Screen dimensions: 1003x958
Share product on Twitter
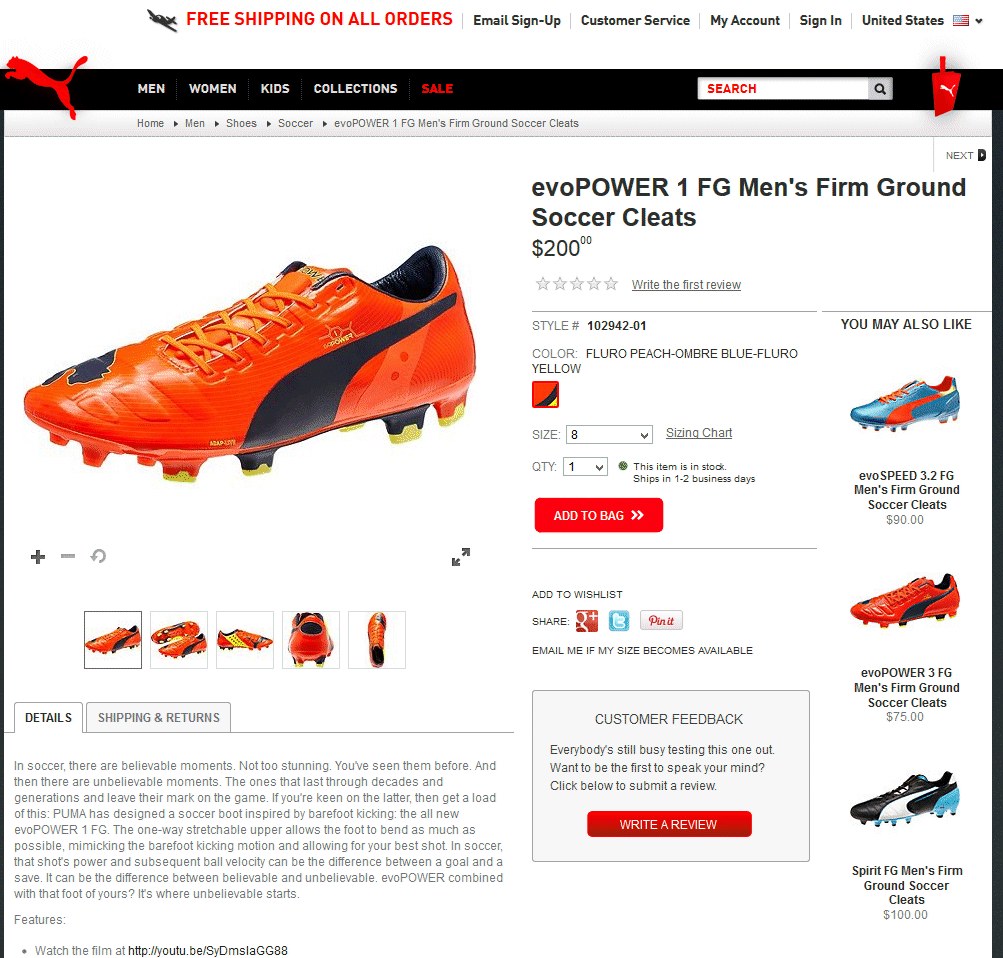click(x=619, y=621)
